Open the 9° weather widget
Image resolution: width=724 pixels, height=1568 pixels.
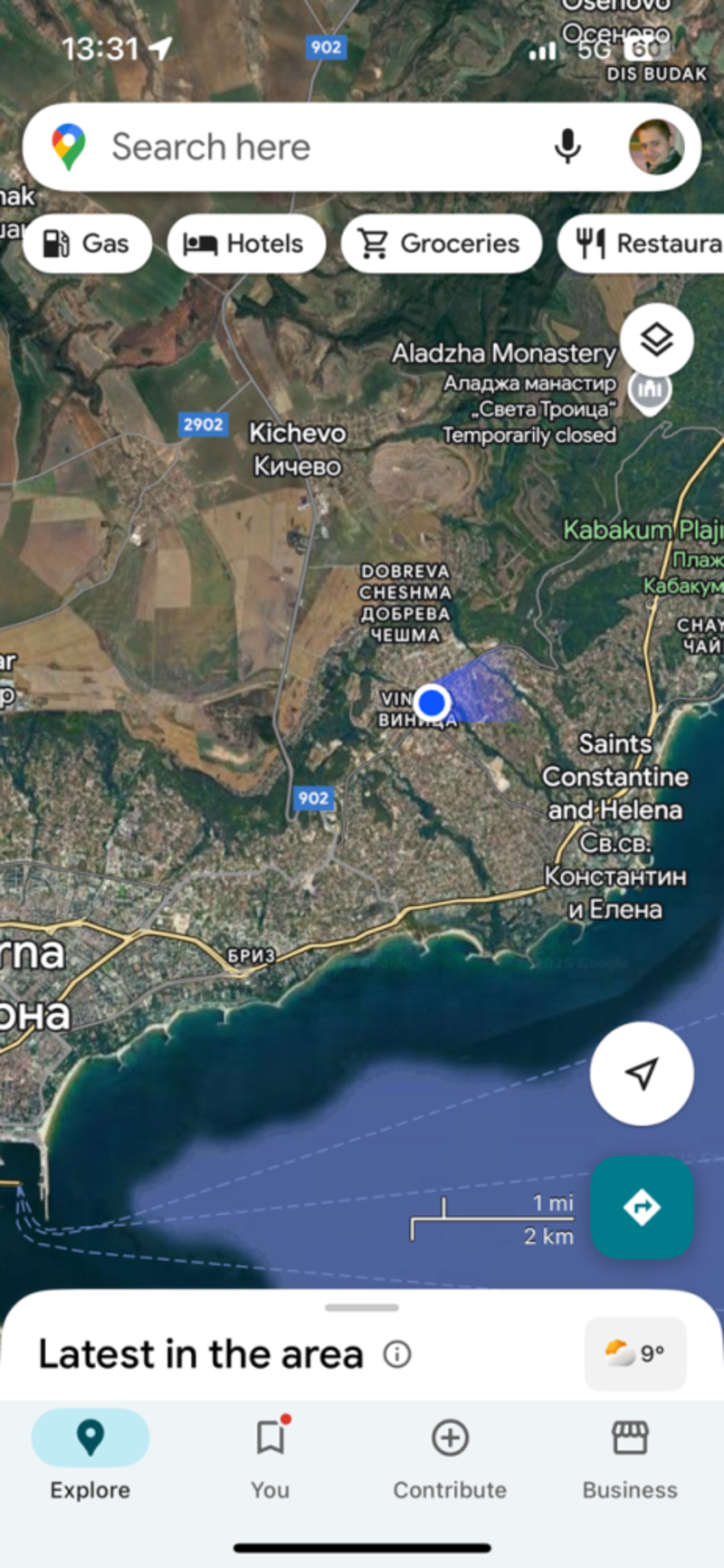click(635, 1353)
